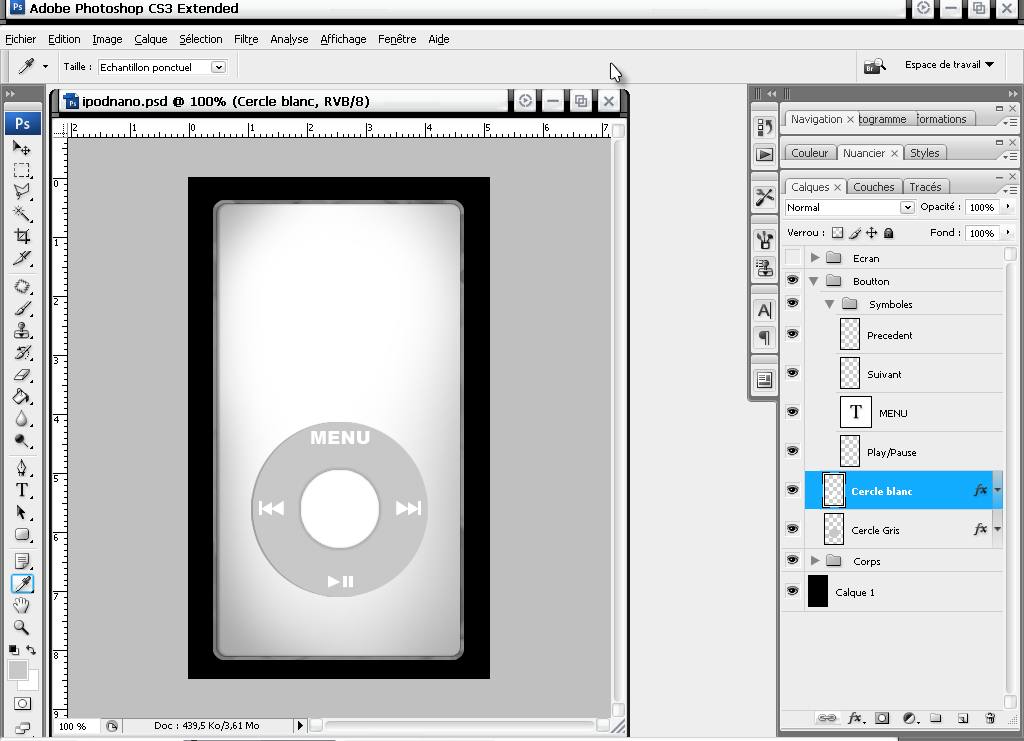Select the Notes tool
The image size is (1024, 741).
[22, 561]
